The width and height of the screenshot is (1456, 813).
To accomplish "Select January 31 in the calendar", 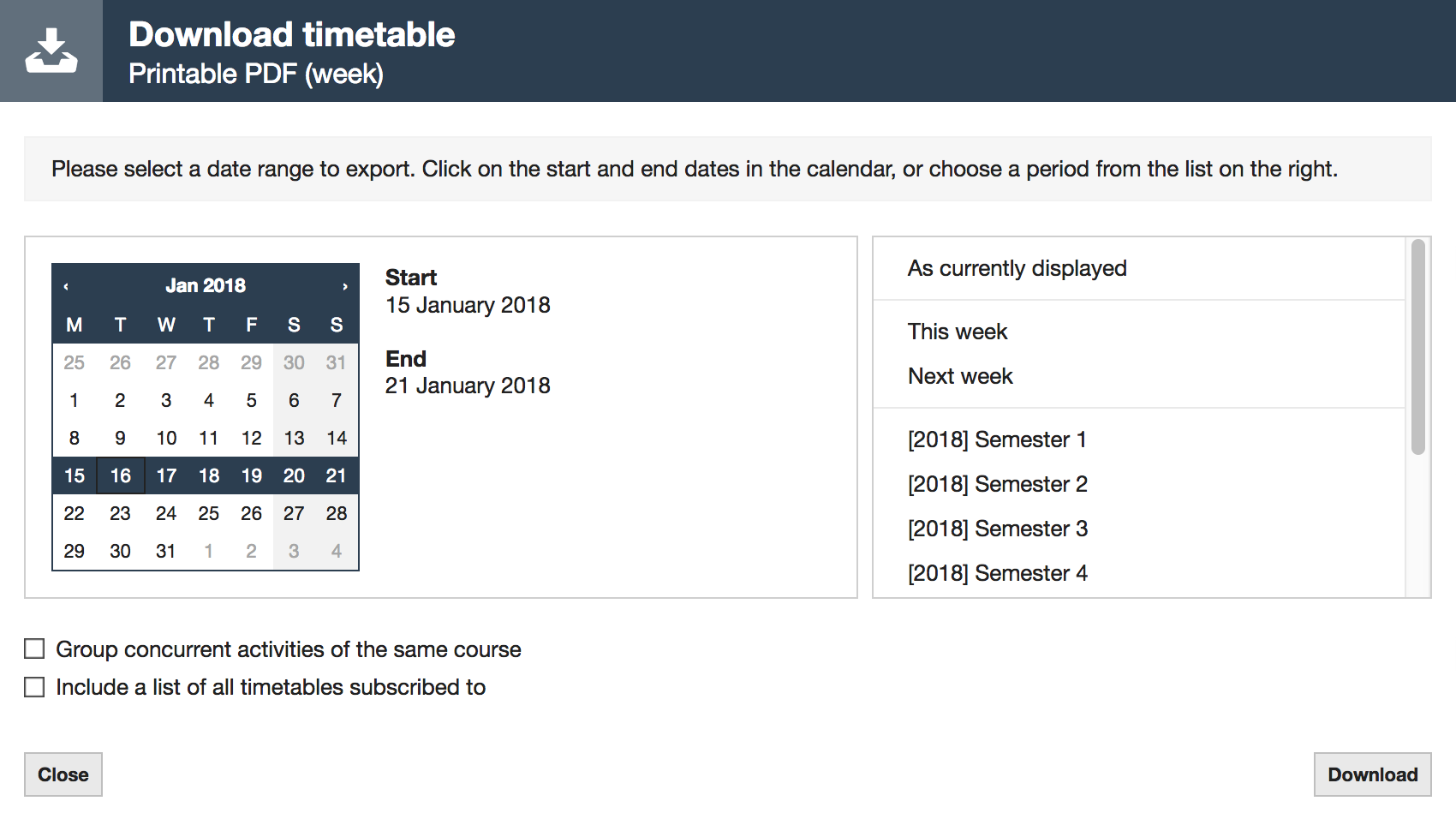I will point(165,551).
